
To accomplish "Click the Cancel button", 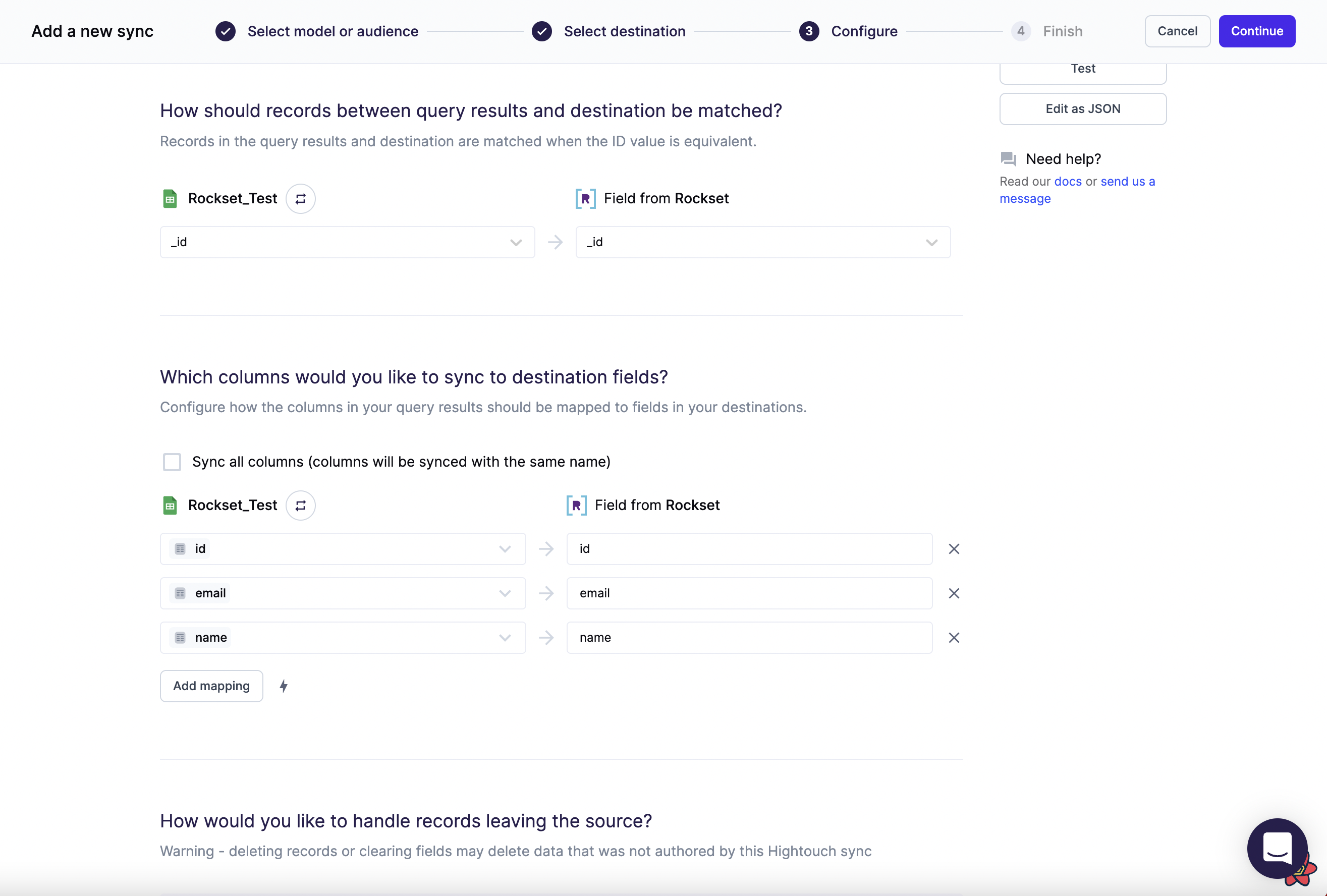I will 1177,31.
